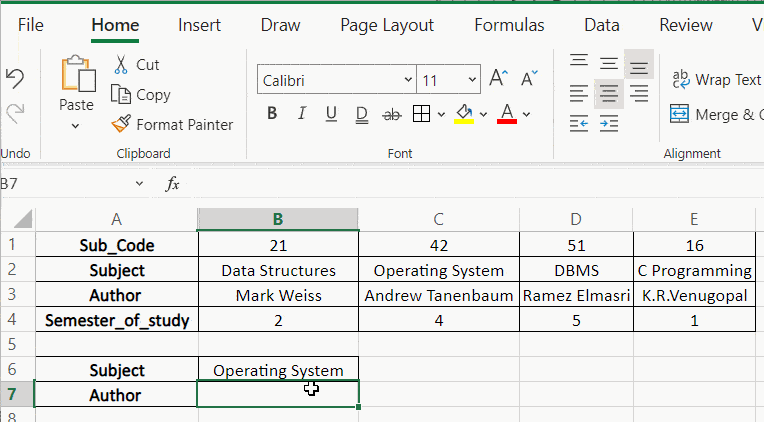Expand fill color options arrow

(x=483, y=115)
